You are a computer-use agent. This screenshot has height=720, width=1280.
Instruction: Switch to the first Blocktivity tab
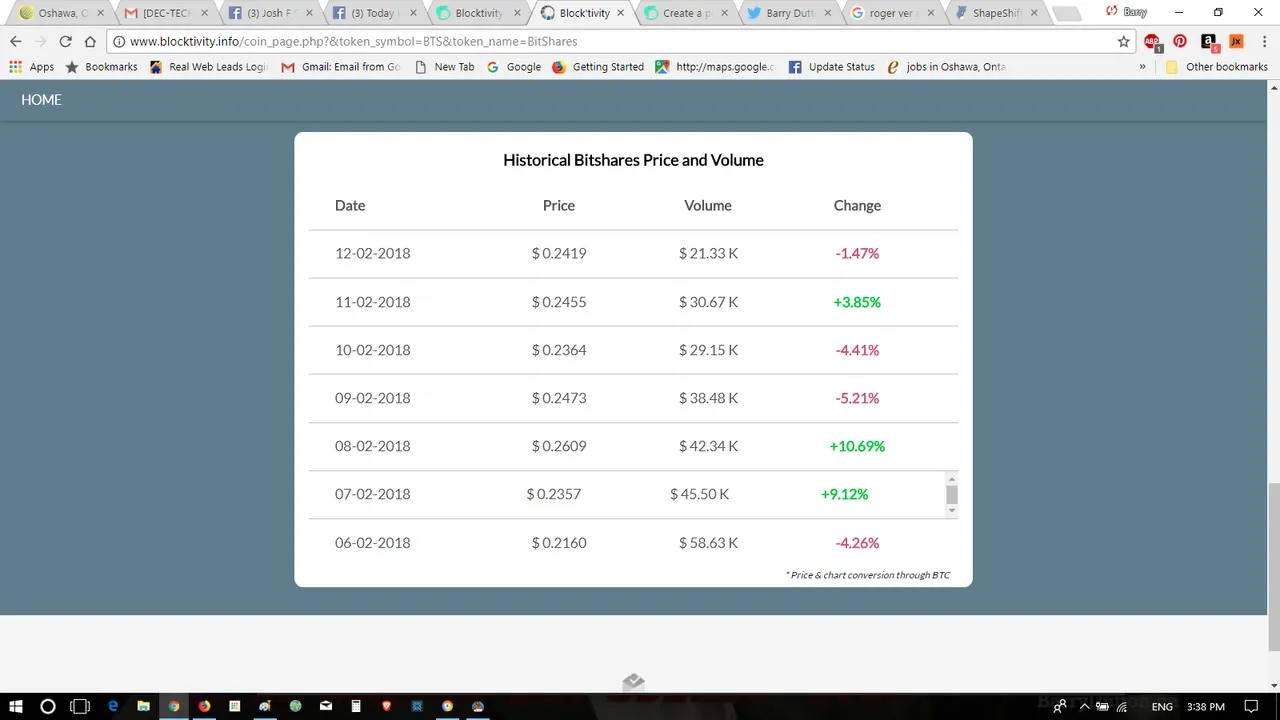tap(477, 13)
